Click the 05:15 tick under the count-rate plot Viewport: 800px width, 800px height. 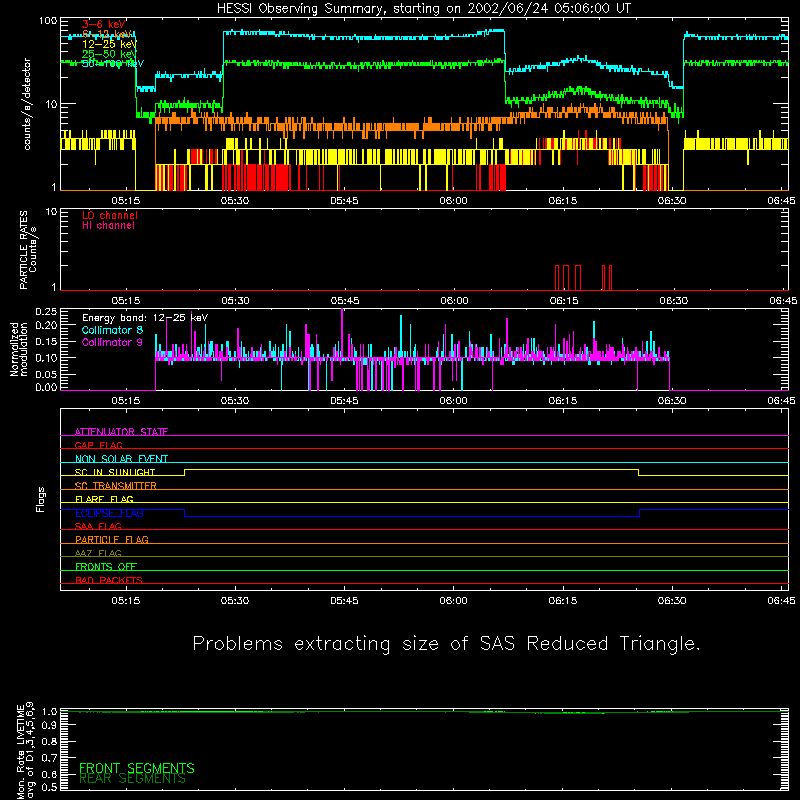pyautogui.click(x=126, y=201)
